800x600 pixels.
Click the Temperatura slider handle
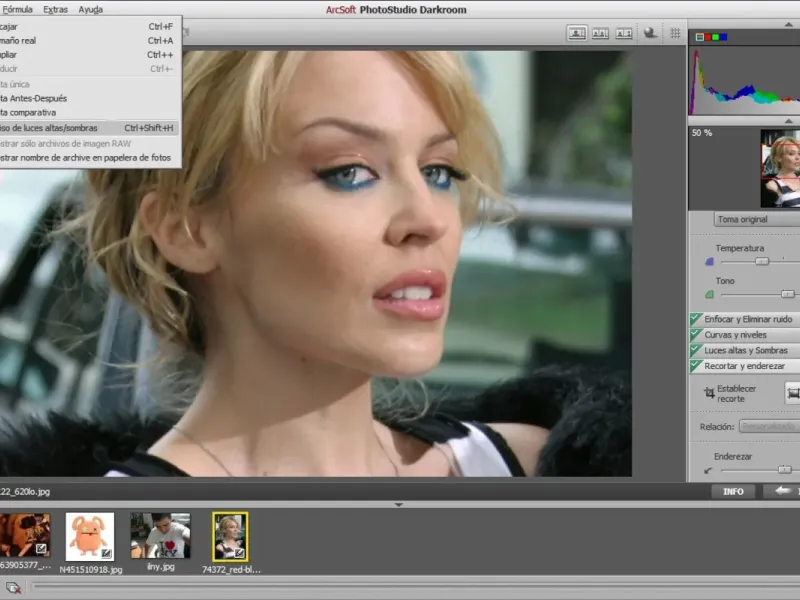click(762, 261)
